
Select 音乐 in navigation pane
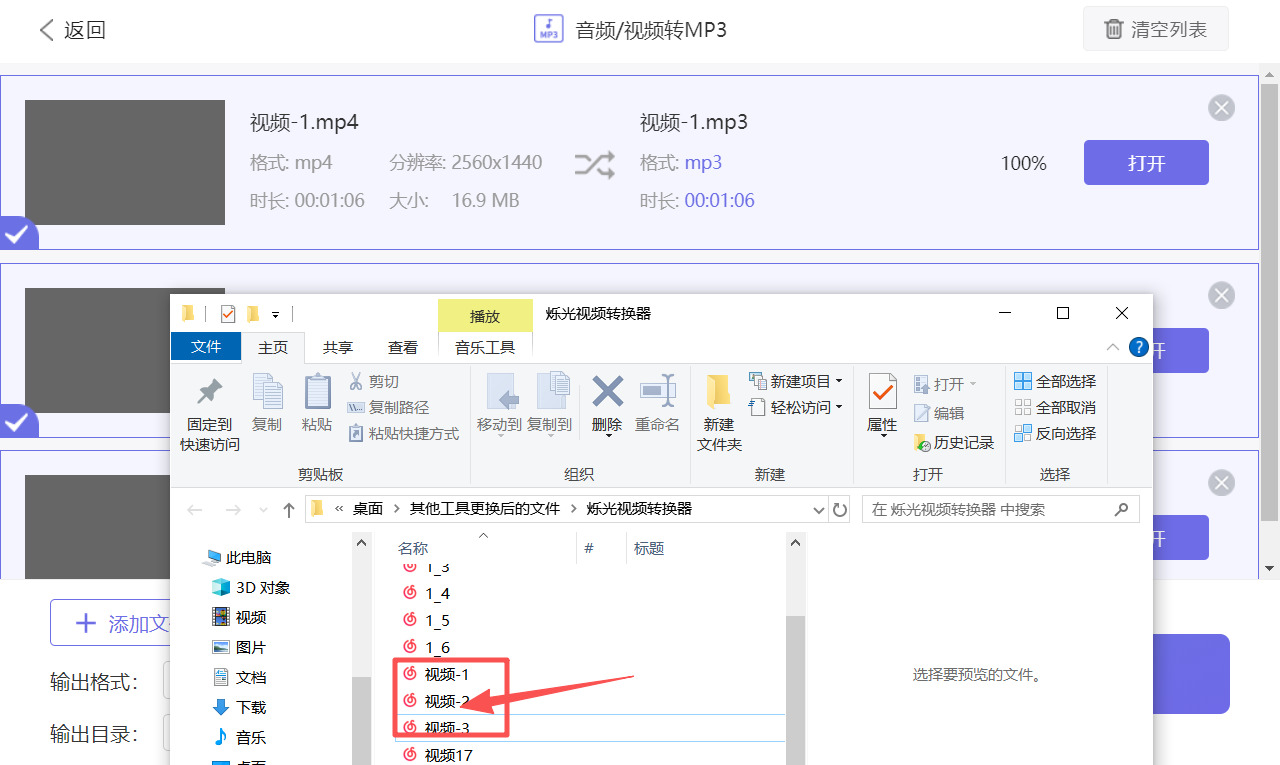tap(239, 737)
